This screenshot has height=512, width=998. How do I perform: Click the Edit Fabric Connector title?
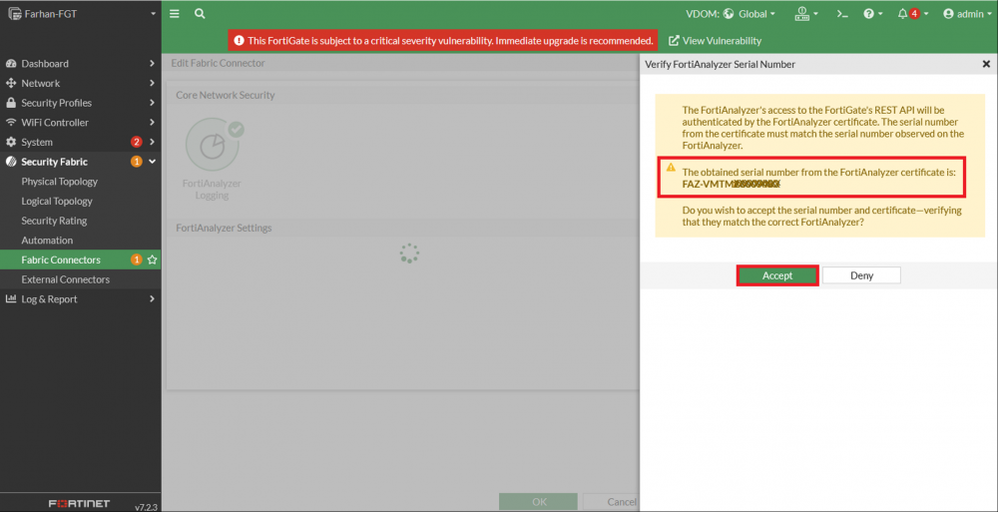click(x=218, y=64)
